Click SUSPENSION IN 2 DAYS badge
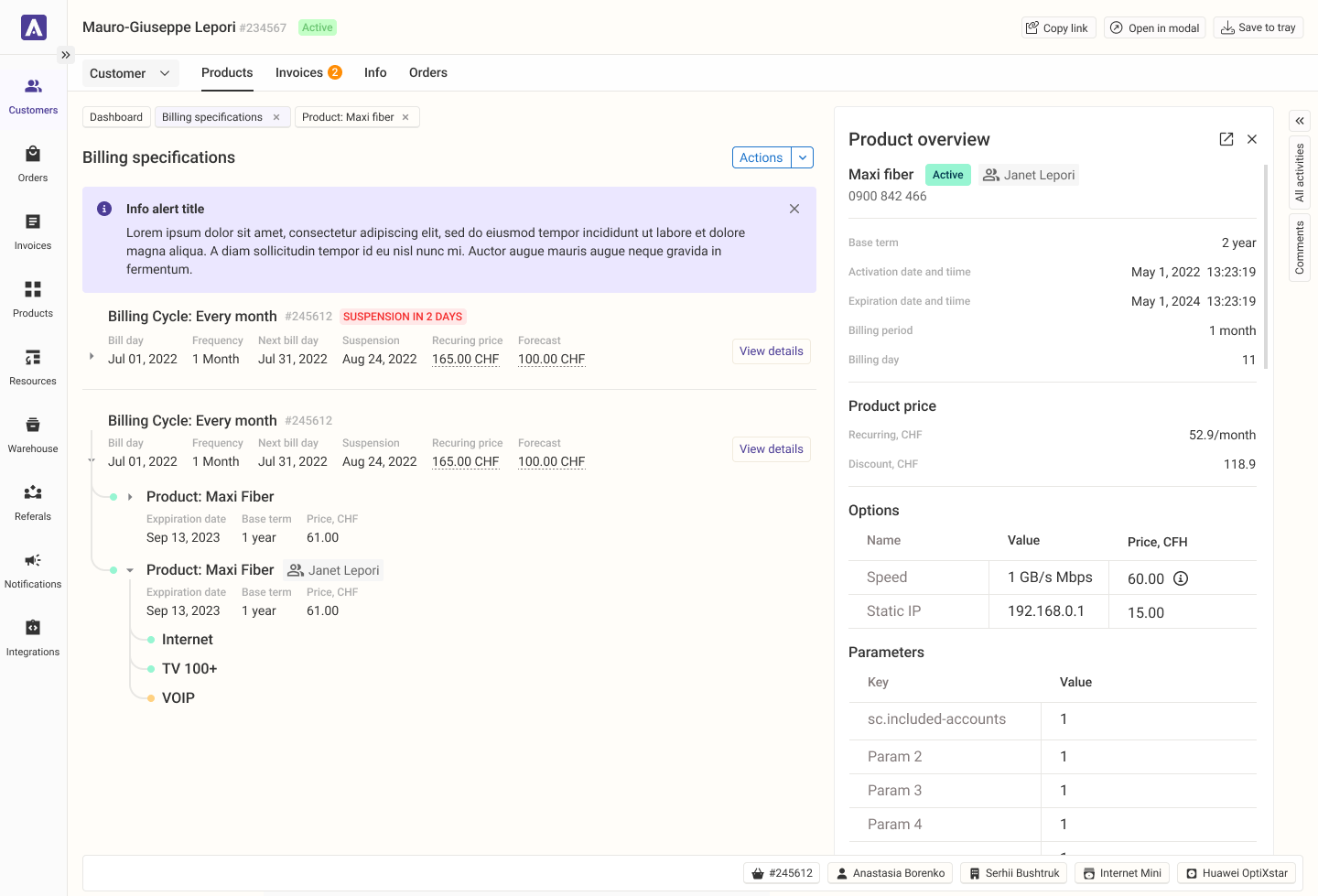This screenshot has width=1318, height=896. click(x=403, y=317)
